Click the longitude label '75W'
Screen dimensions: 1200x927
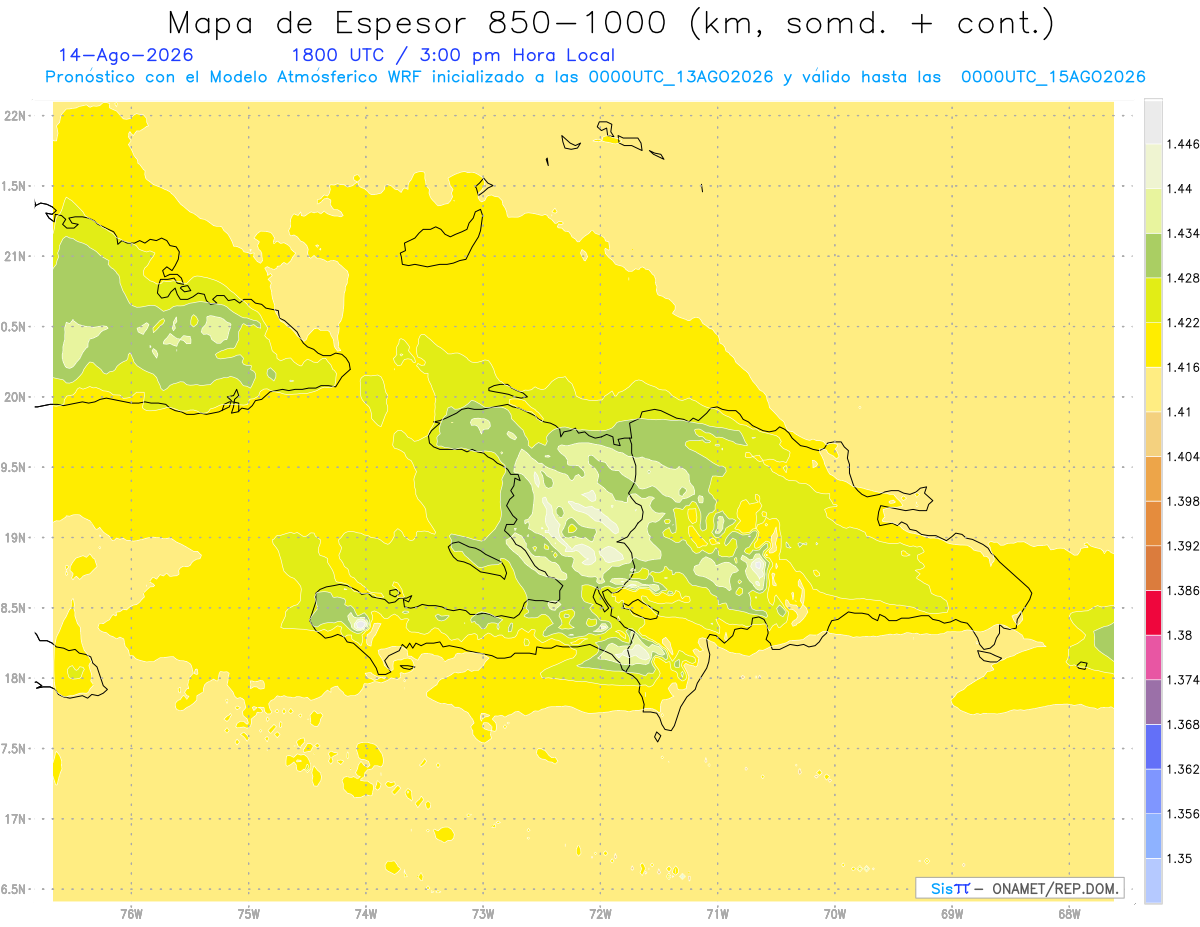pyautogui.click(x=249, y=913)
